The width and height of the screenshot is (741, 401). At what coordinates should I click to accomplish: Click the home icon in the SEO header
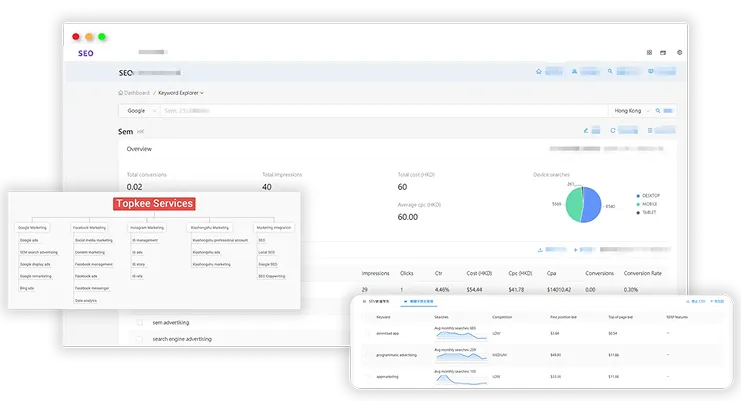click(x=540, y=72)
